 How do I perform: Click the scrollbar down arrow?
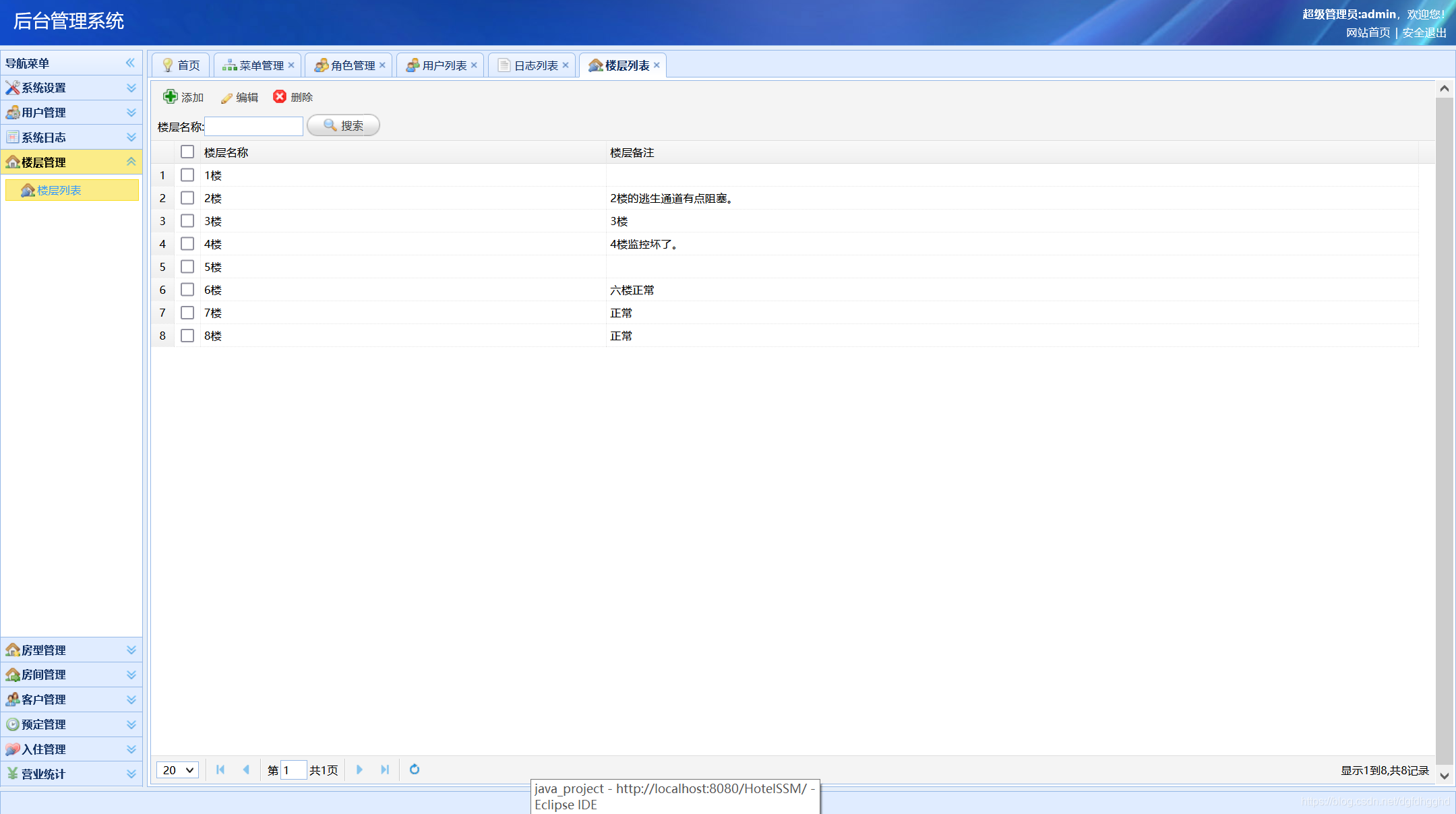point(1444,776)
